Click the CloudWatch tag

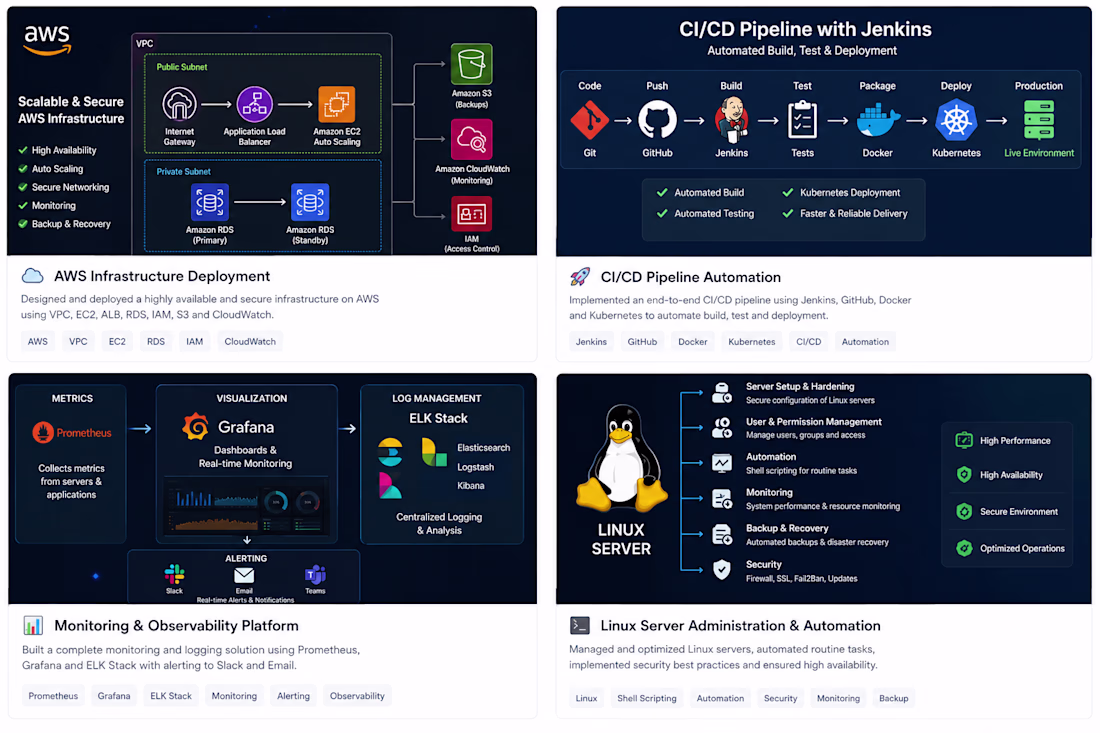pos(250,342)
